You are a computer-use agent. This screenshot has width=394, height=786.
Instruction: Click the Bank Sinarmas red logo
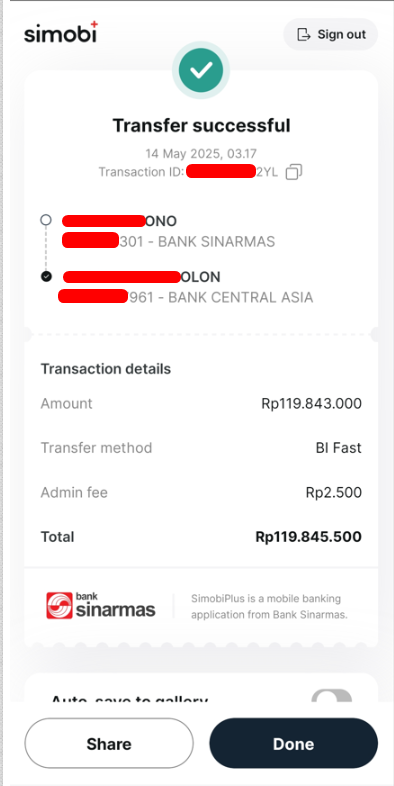[59, 606]
